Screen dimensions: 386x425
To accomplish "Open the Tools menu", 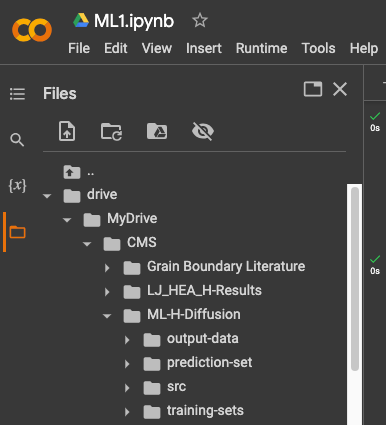I will (318, 48).
